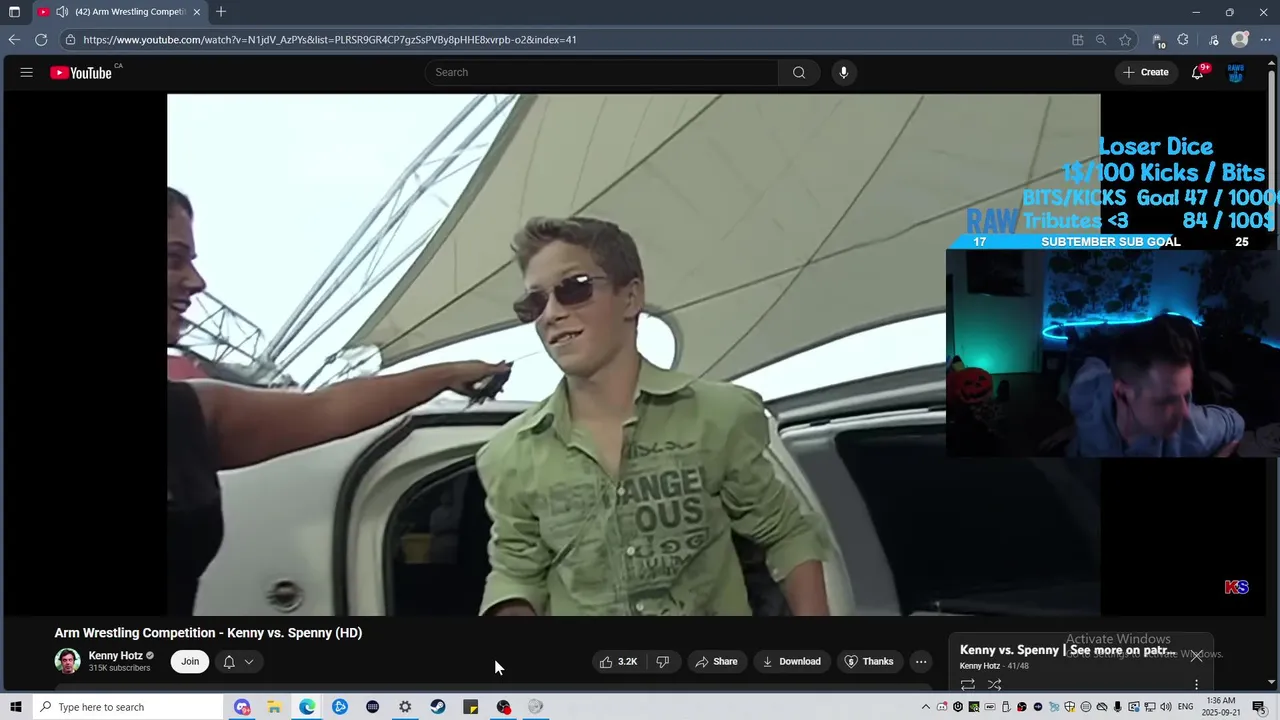Screen dimensions: 1280x720
Task: Open Sticky Notes from the taskbar
Action: (471, 707)
